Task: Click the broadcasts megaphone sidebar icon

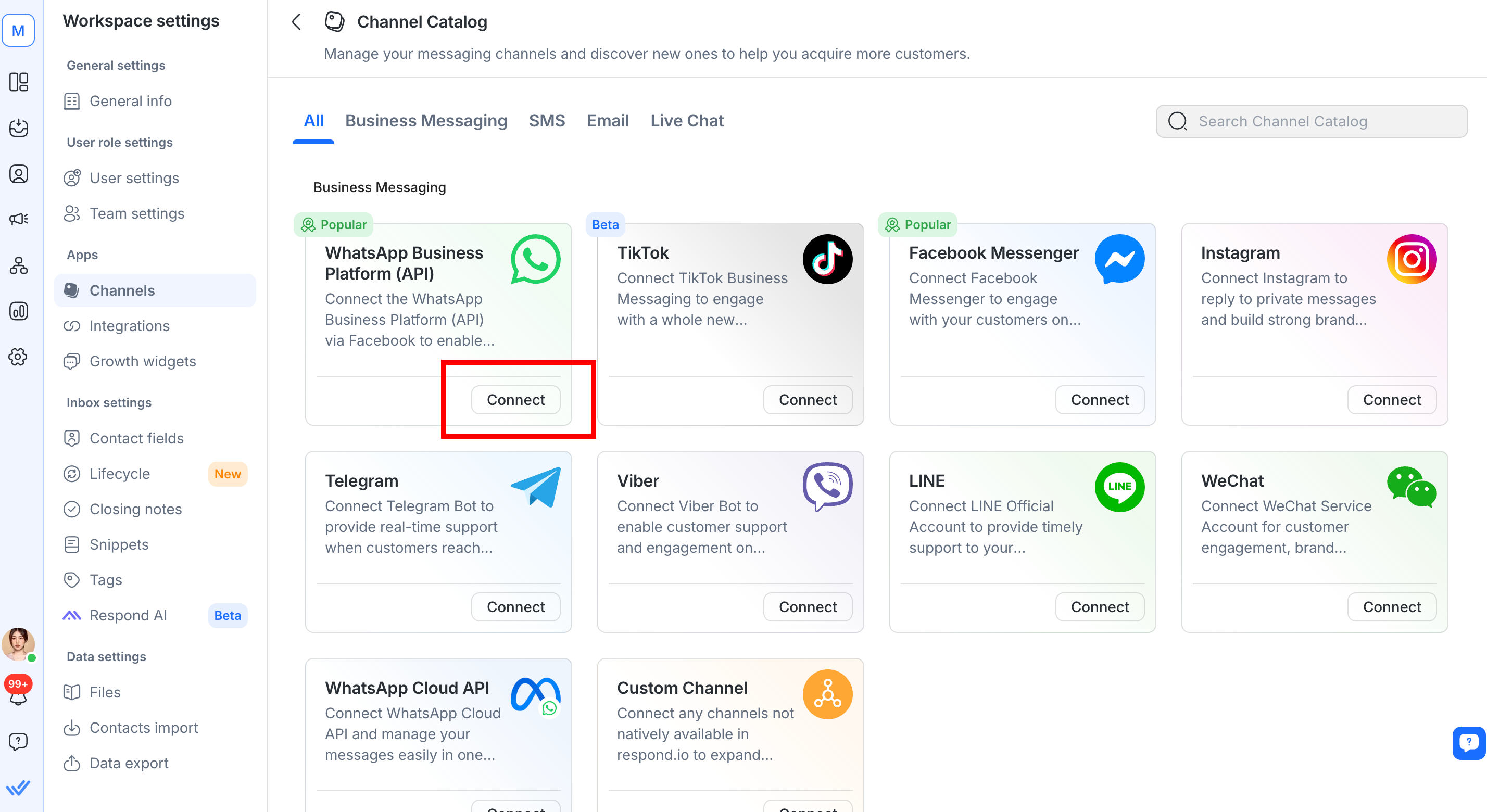Action: point(18,219)
